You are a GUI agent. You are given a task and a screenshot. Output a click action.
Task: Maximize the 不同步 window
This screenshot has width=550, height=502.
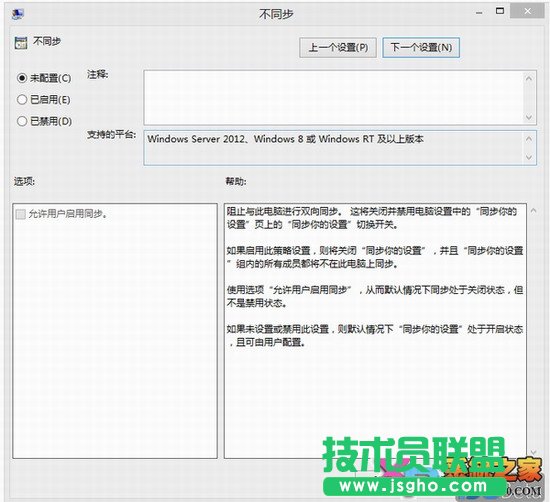coord(500,11)
